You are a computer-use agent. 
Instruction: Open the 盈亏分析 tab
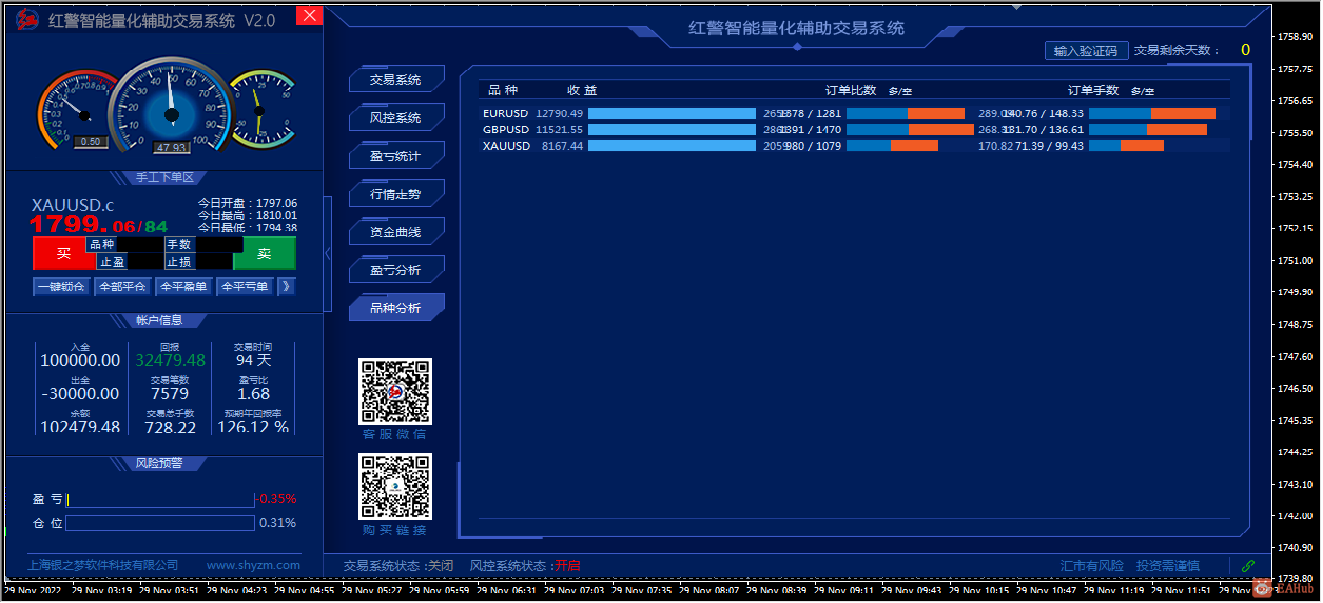point(396,270)
